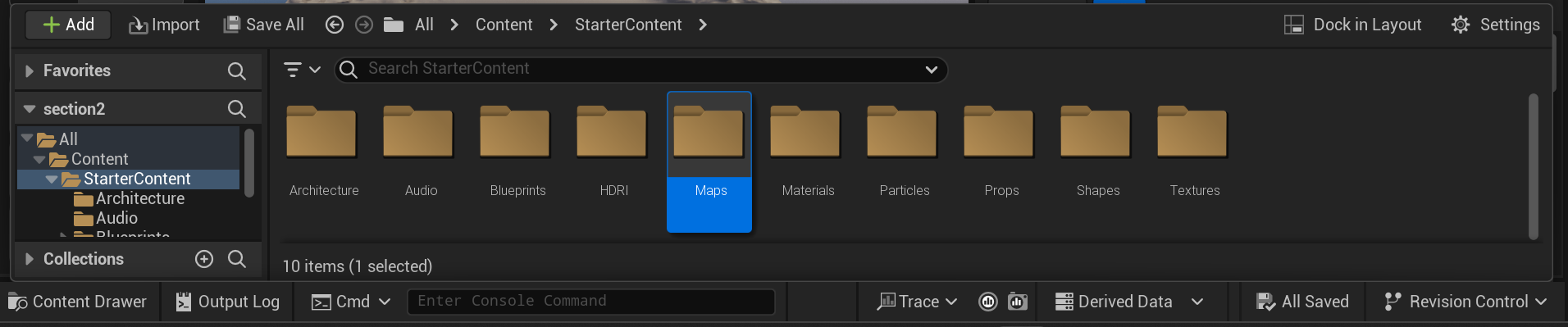This screenshot has height=327, width=1568.
Task: Add a new collection with plus icon
Action: coord(204,259)
